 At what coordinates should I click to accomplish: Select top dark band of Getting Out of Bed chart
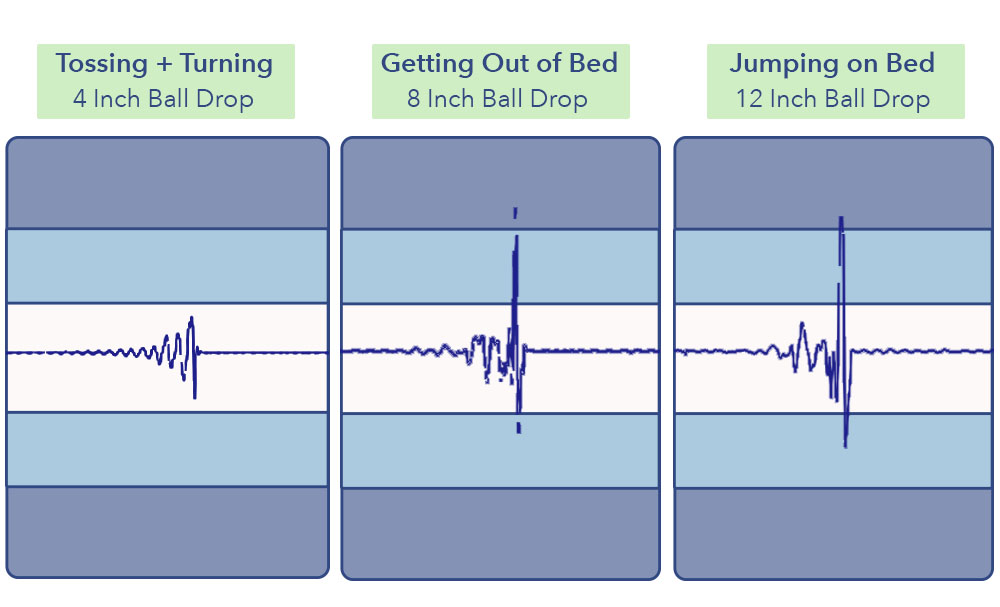pos(420,183)
